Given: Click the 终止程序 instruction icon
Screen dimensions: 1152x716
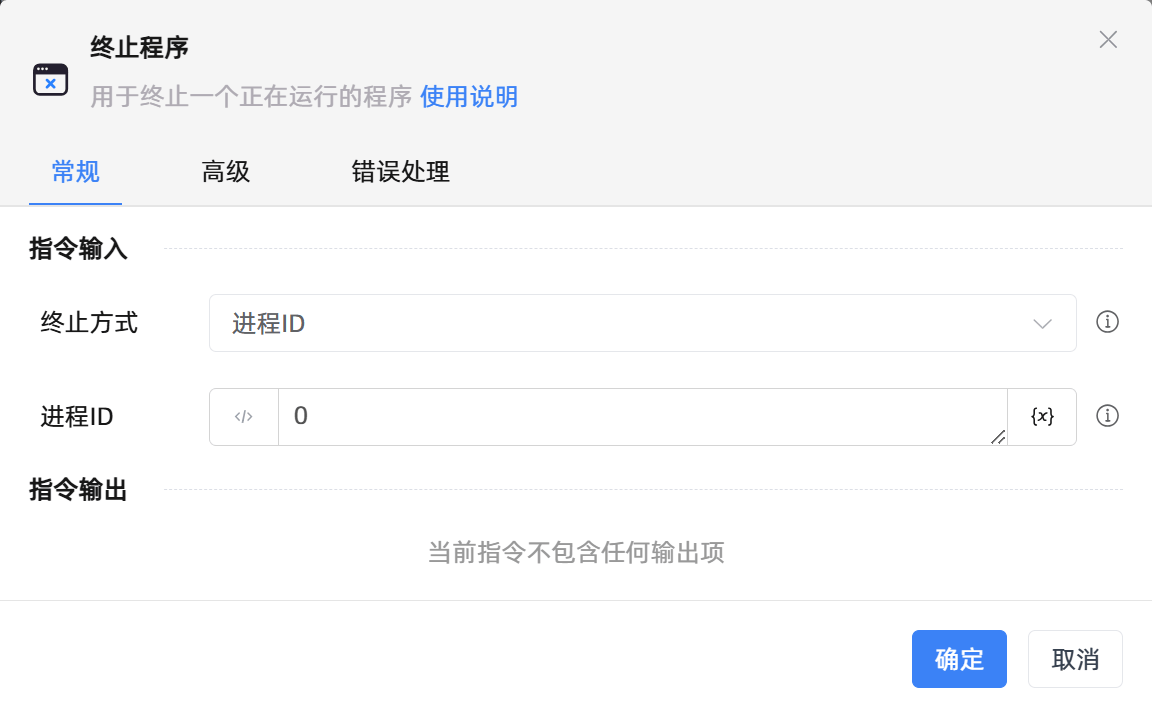Looking at the screenshot, I should [50, 78].
